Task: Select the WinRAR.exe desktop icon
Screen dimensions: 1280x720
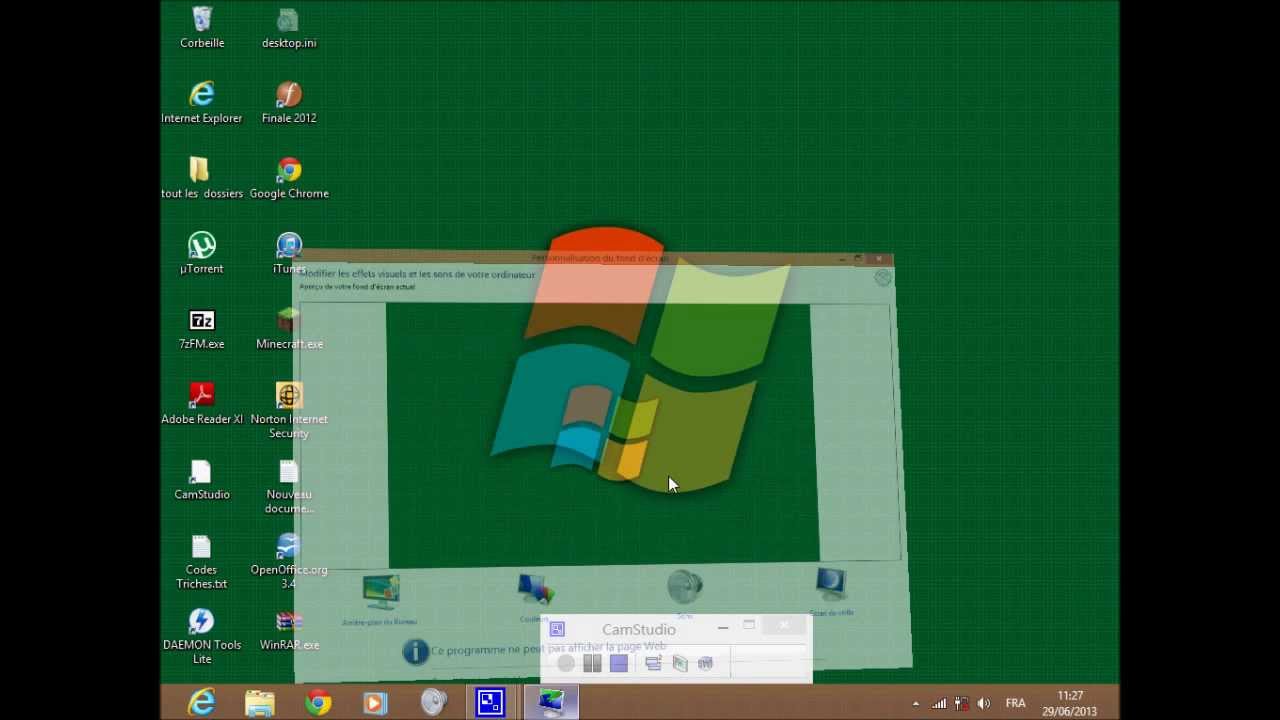Action: click(x=289, y=630)
